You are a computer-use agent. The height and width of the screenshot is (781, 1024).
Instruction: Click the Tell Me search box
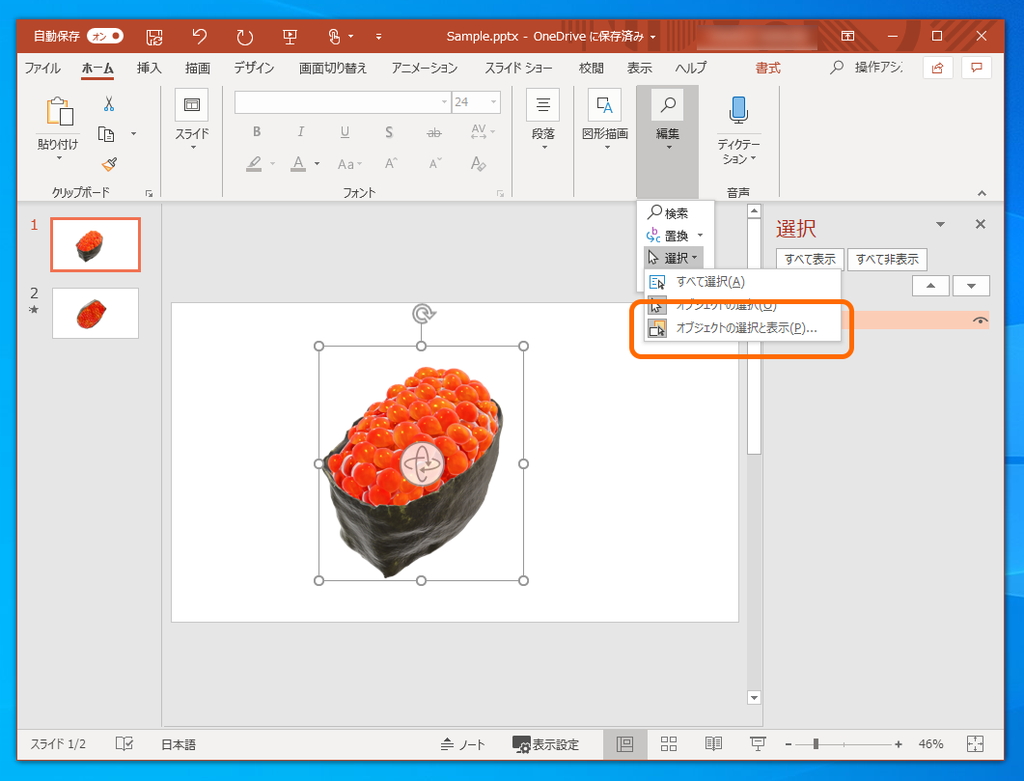click(867, 67)
